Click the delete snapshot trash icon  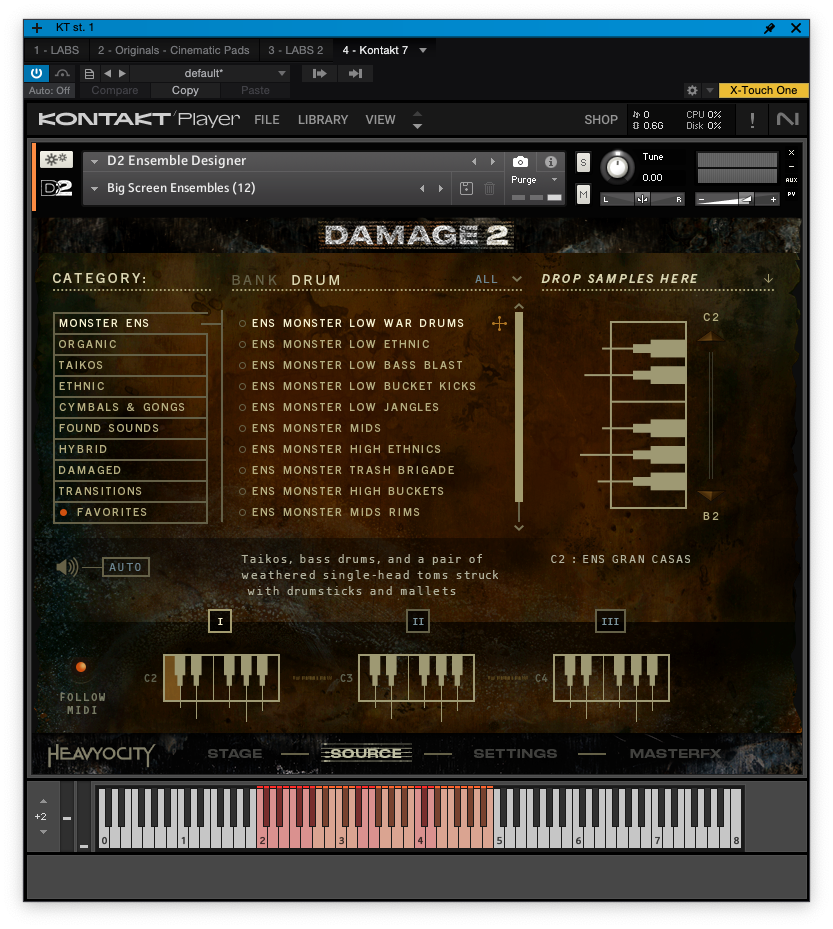489,188
